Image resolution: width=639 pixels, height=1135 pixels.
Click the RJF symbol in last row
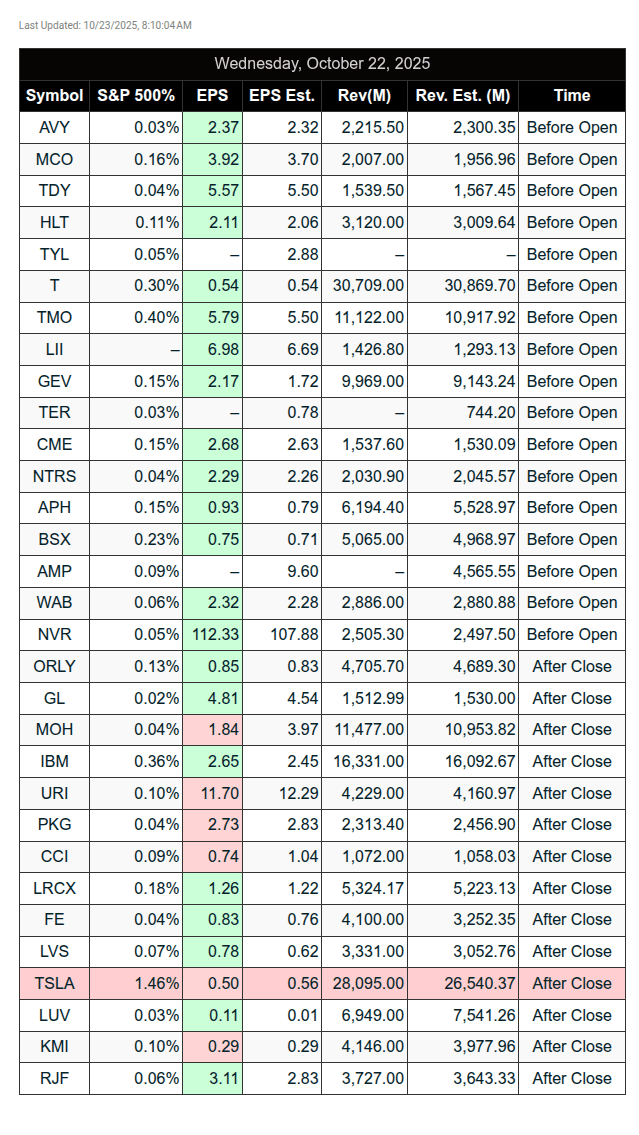pos(55,1078)
